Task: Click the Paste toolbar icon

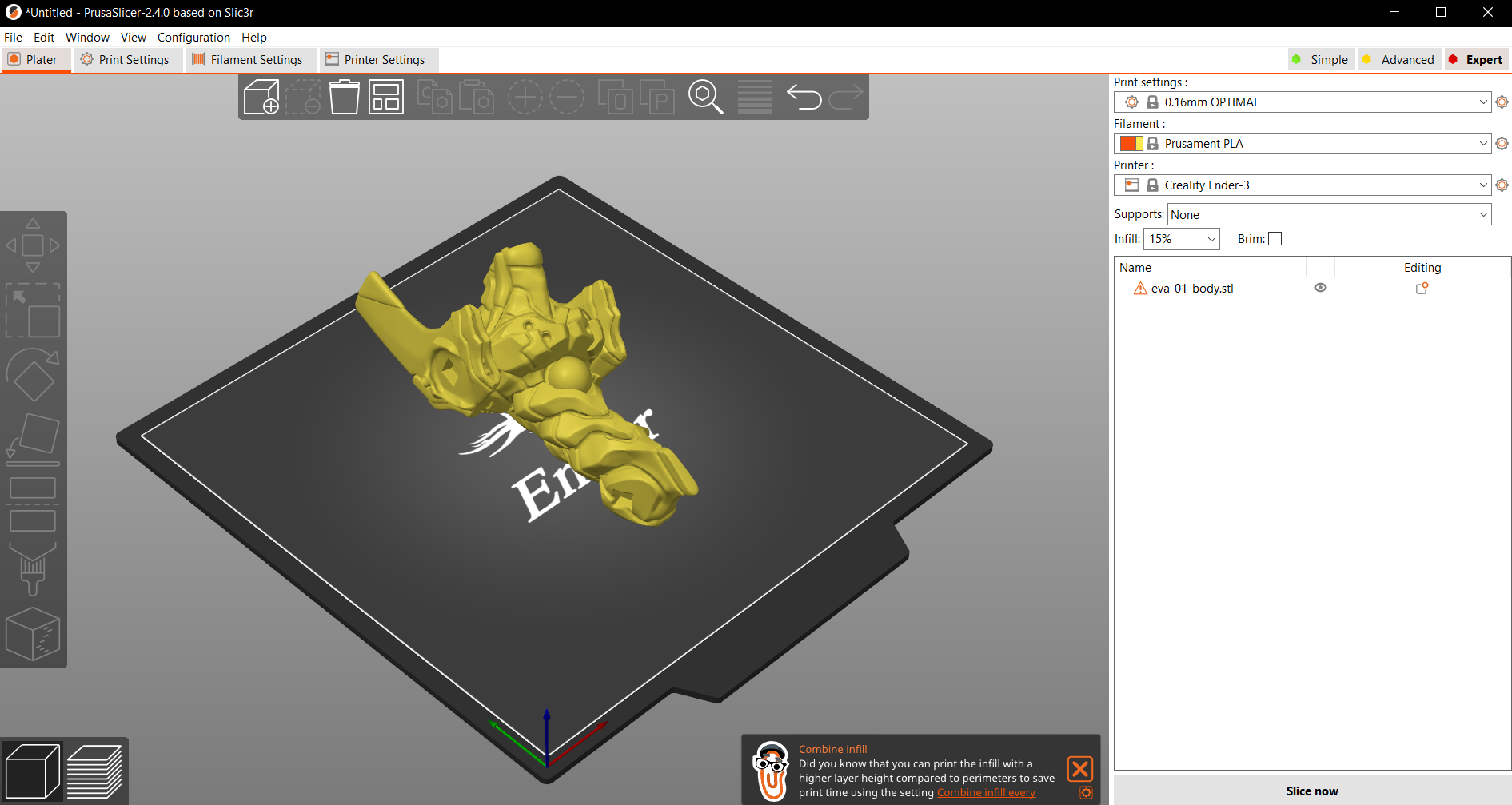Action: pos(477,98)
